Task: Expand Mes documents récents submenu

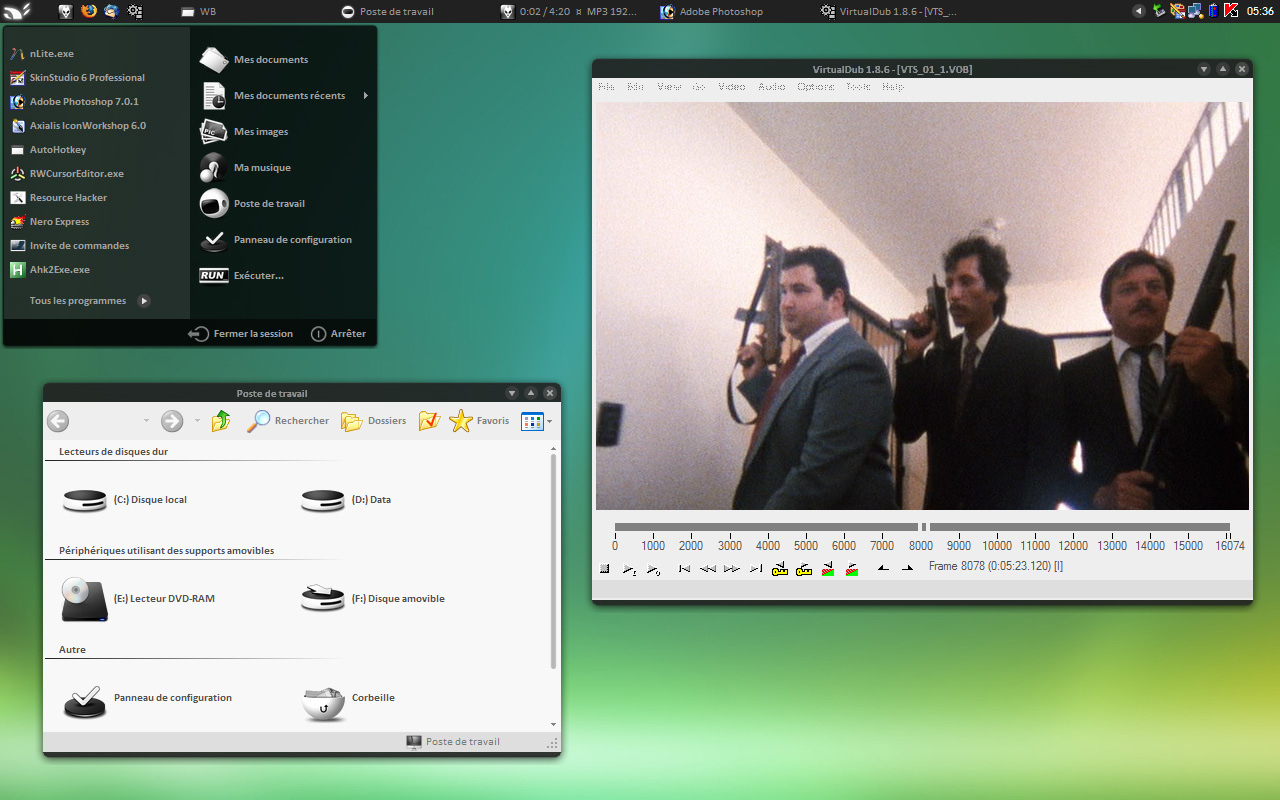Action: click(284, 96)
